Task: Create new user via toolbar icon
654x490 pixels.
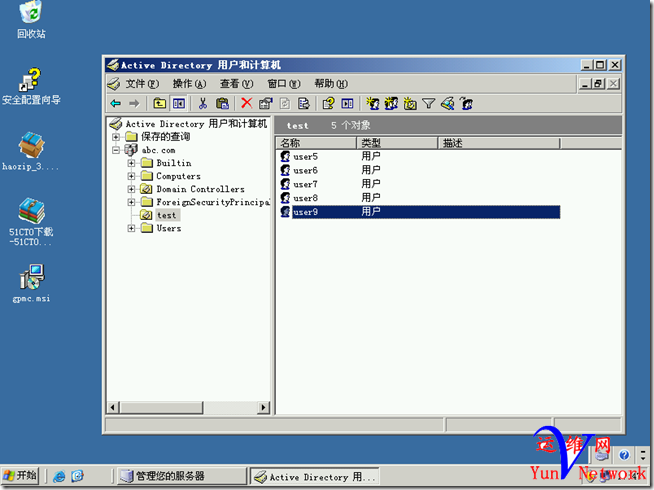Action: tap(372, 103)
